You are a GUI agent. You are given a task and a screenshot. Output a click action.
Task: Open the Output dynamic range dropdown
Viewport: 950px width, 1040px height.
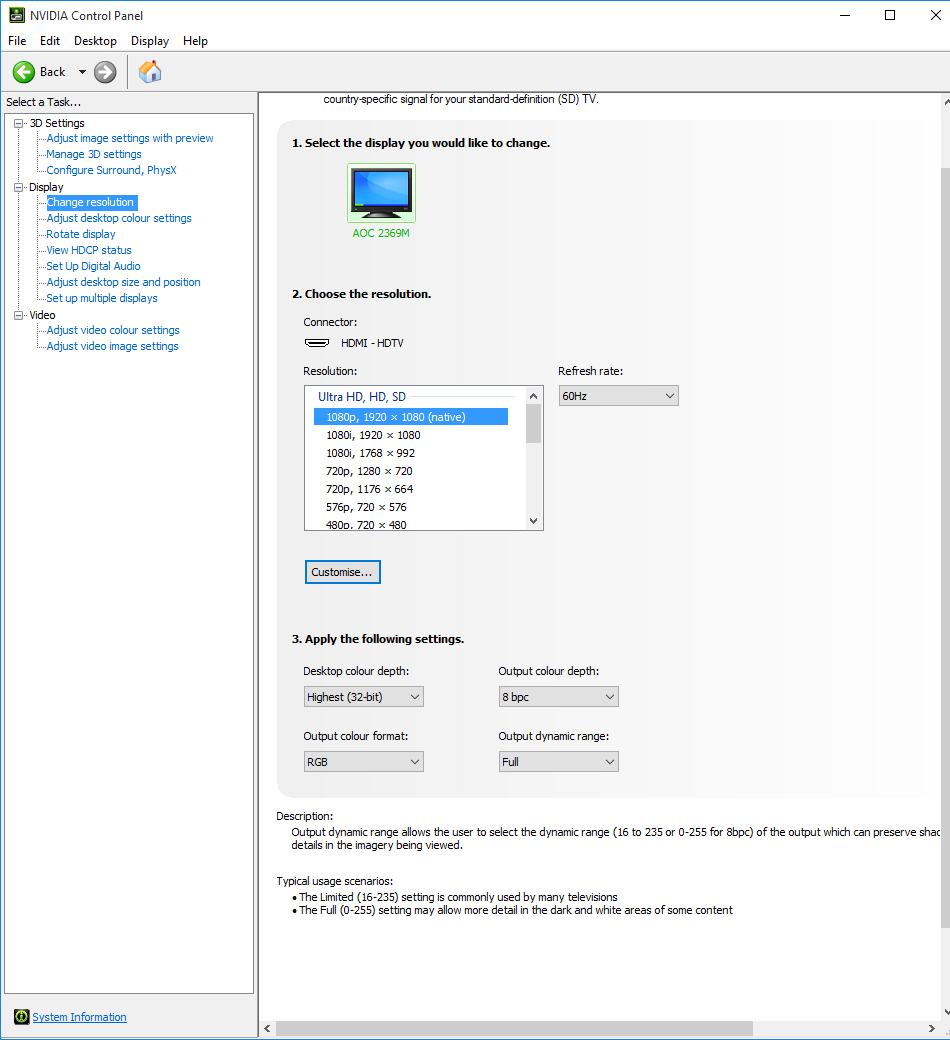pos(559,761)
